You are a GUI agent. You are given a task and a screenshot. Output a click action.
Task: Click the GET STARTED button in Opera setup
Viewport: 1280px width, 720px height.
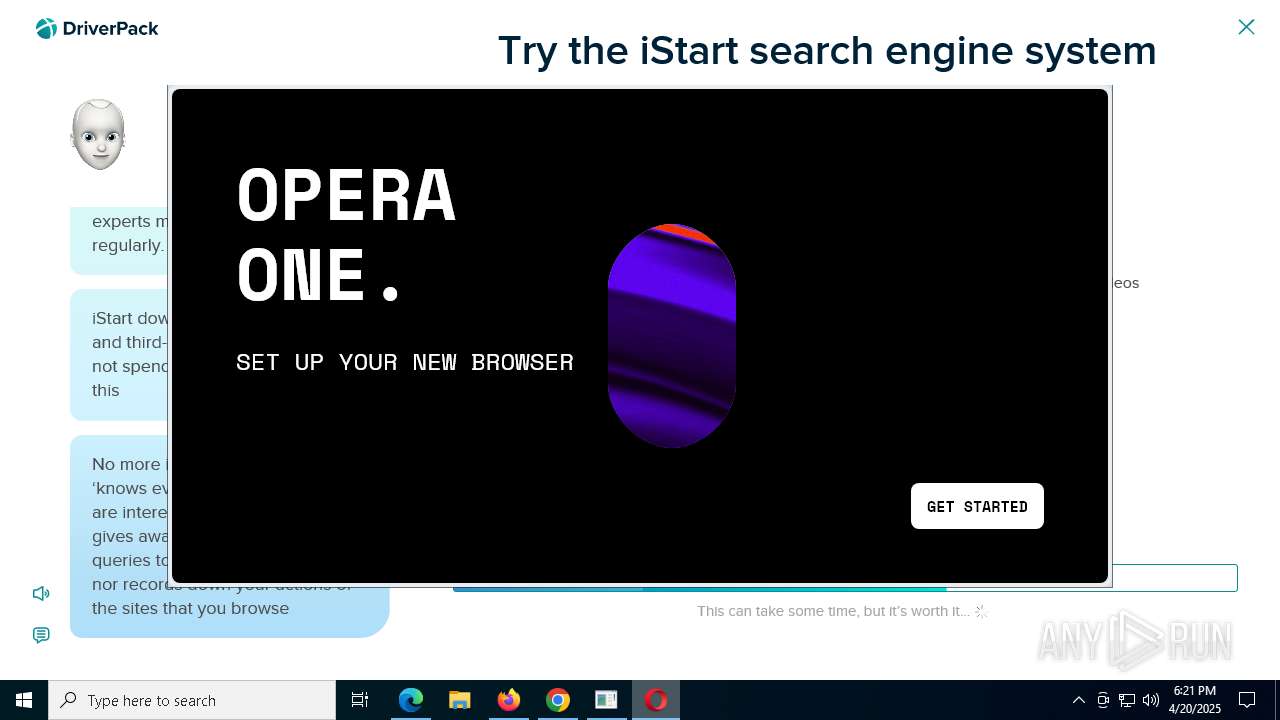pyautogui.click(x=977, y=506)
